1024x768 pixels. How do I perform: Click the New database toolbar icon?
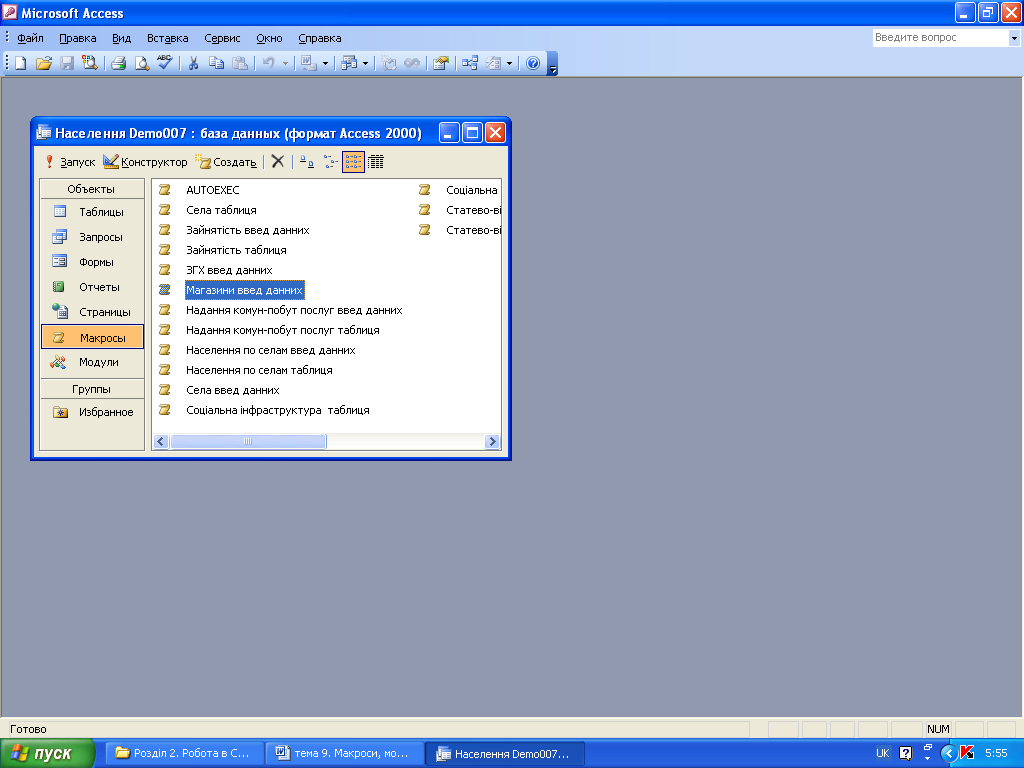[x=21, y=63]
